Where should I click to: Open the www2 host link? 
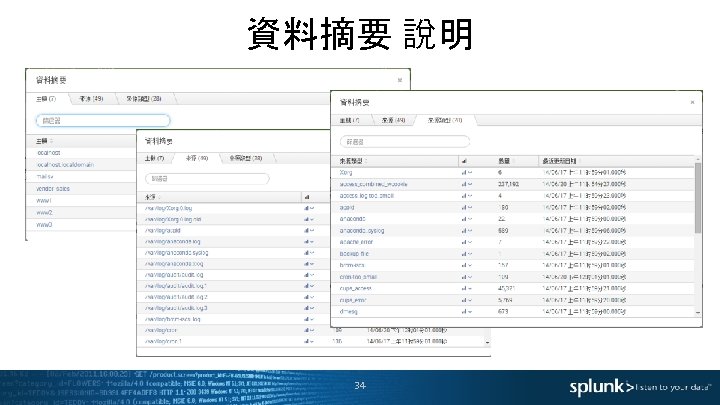(45, 213)
